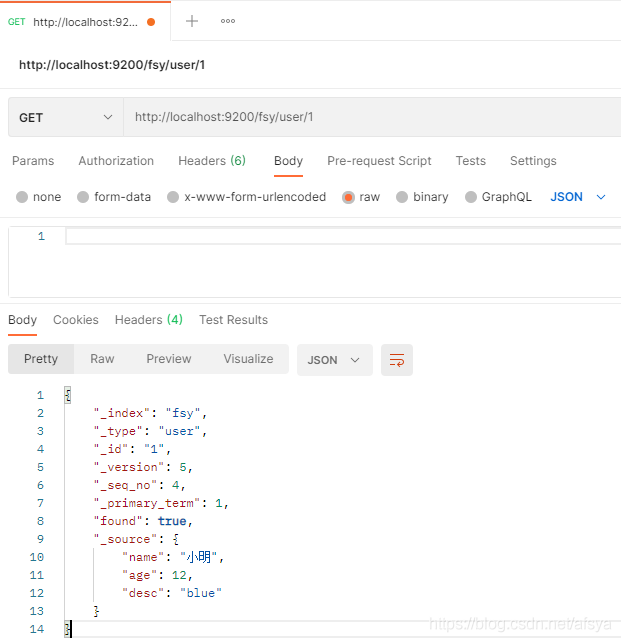The height and width of the screenshot is (642, 621).
Task: Select the form-data radio option
Action: click(x=83, y=197)
